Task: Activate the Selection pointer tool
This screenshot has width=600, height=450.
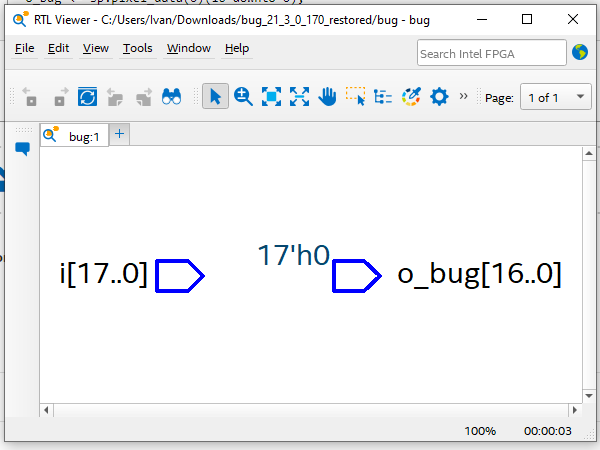Action: (215, 96)
